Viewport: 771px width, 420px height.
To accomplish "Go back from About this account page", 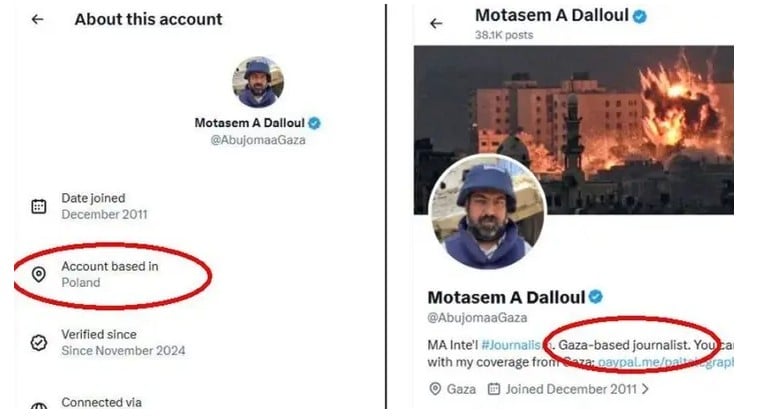I will (x=37, y=20).
